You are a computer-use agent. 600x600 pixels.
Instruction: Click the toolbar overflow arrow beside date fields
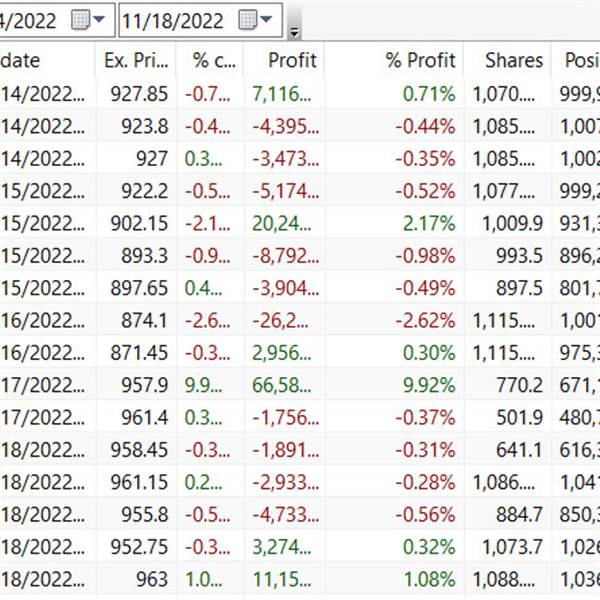tap(294, 33)
